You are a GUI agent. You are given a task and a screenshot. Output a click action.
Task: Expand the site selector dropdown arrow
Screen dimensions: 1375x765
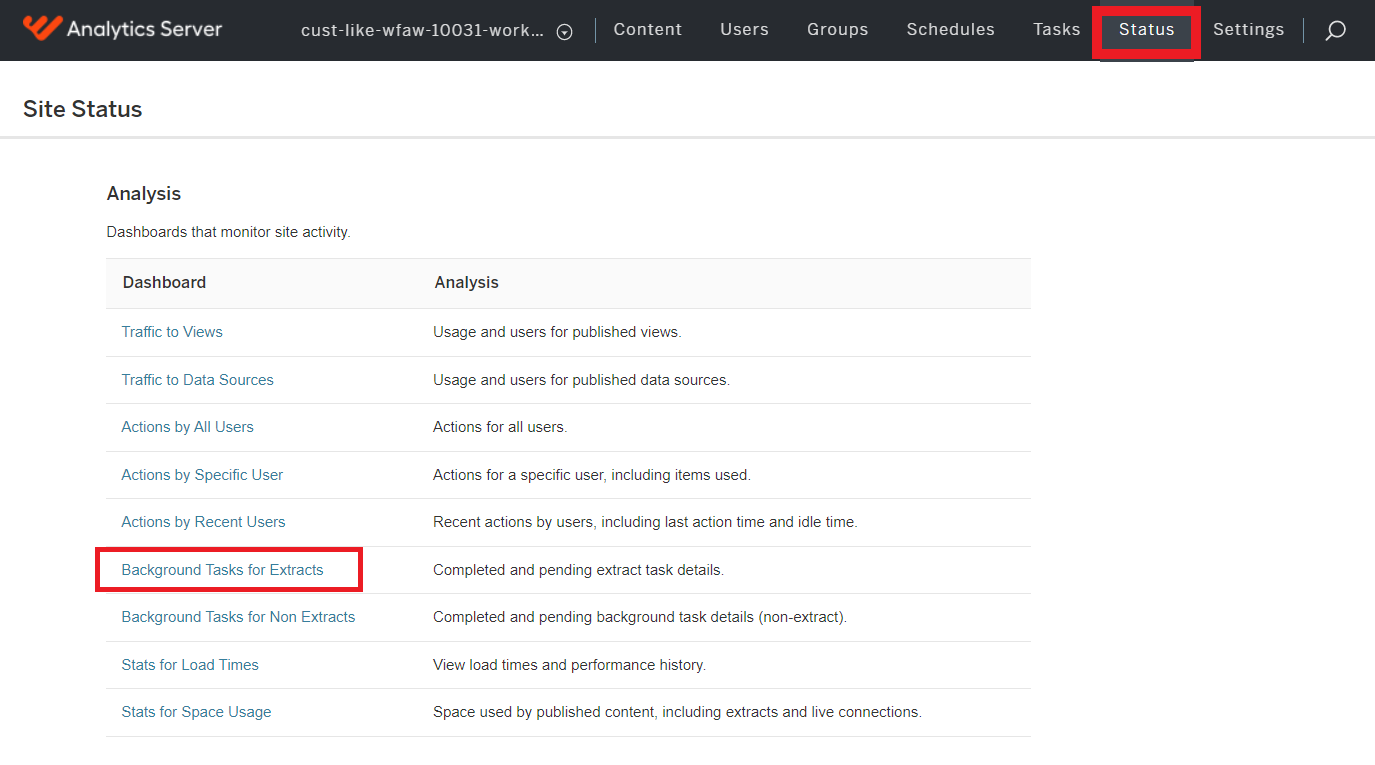point(564,32)
